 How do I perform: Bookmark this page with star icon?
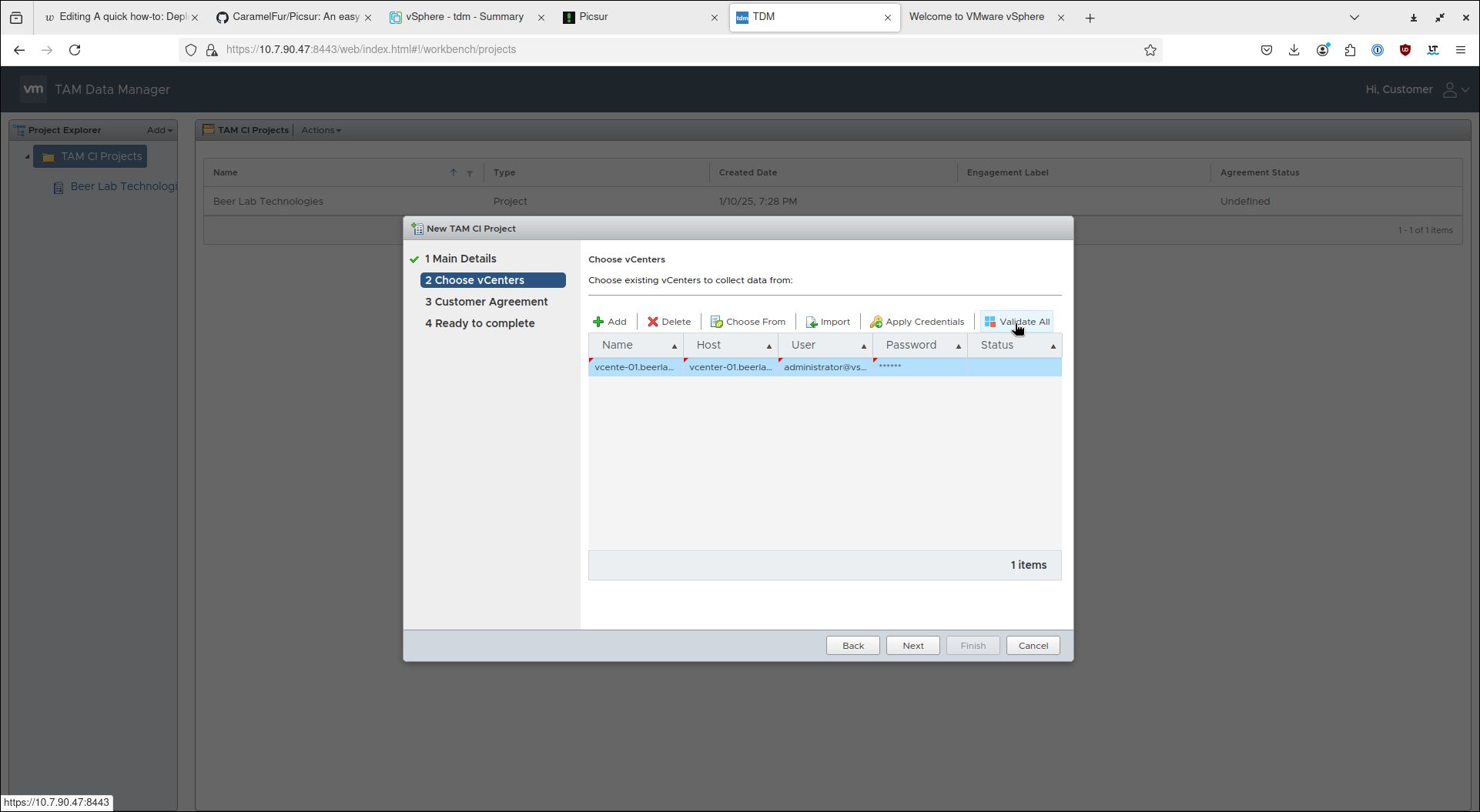(1150, 50)
